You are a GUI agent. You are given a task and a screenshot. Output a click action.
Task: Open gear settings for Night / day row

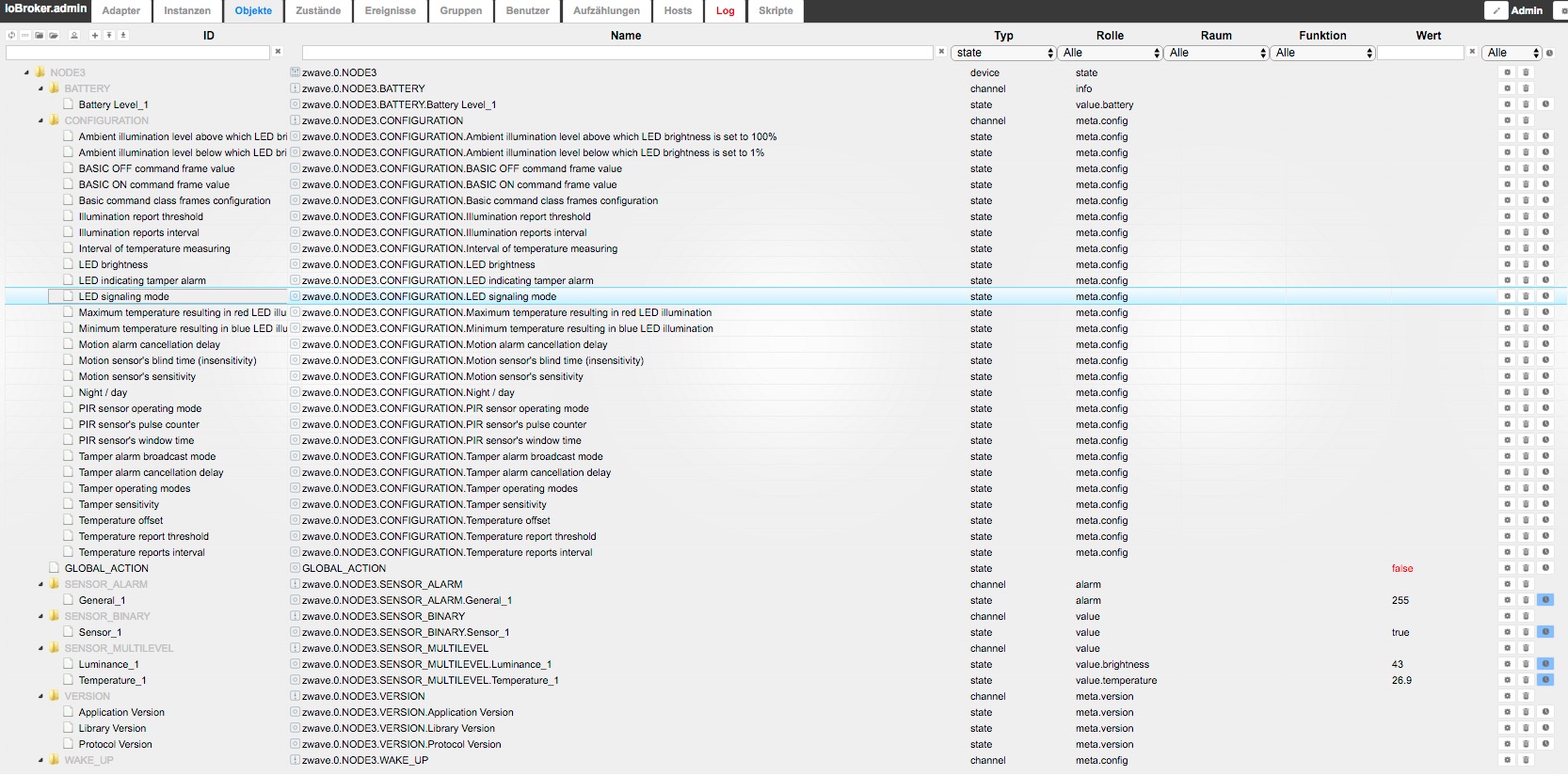[1507, 392]
